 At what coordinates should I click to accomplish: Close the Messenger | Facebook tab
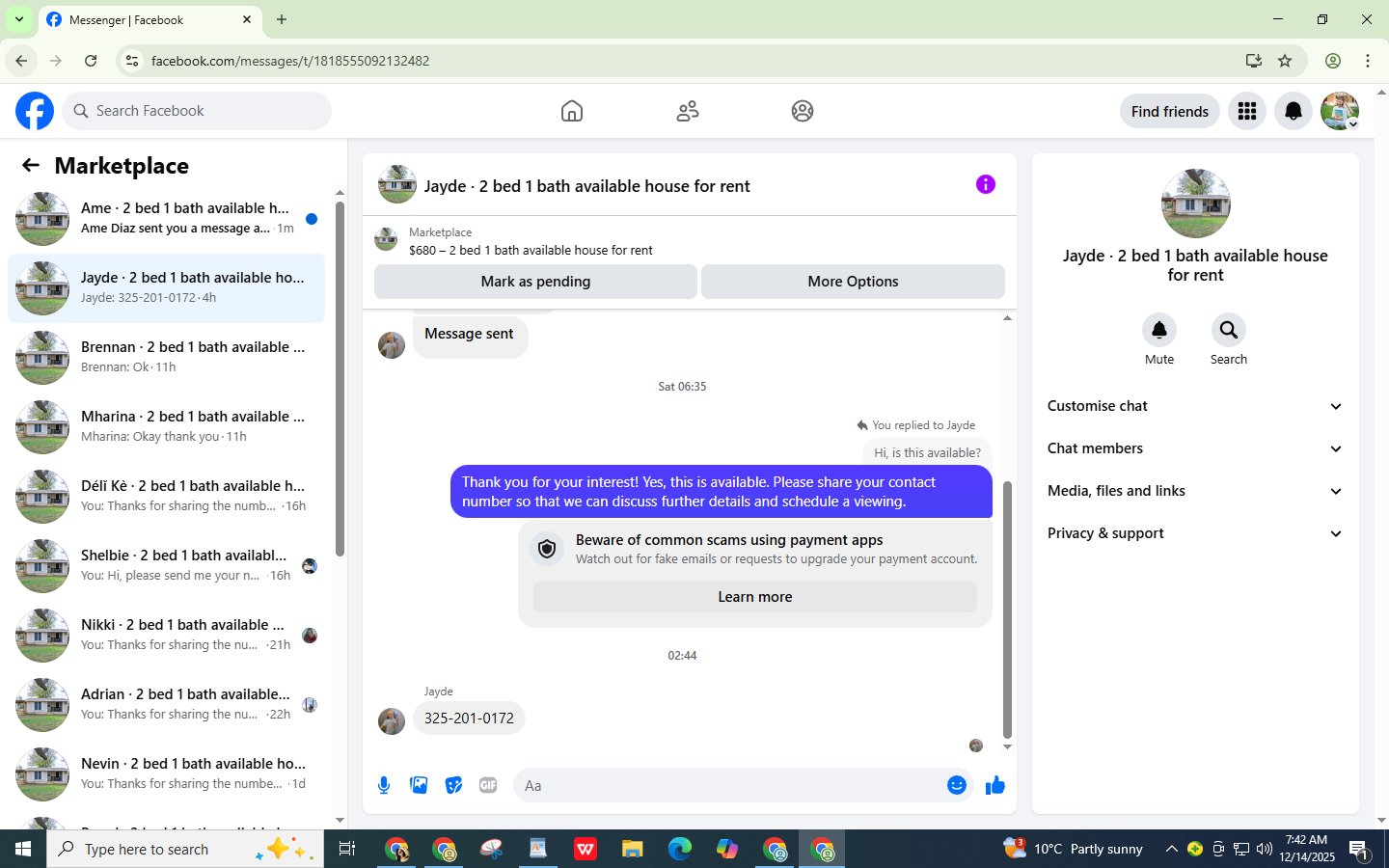click(x=247, y=19)
